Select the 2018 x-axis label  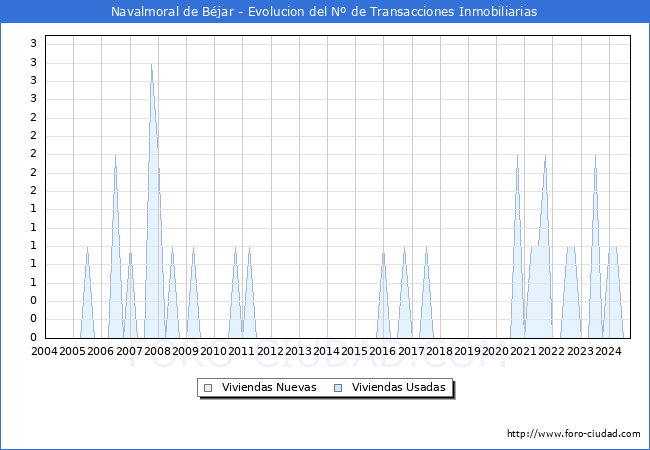point(439,351)
